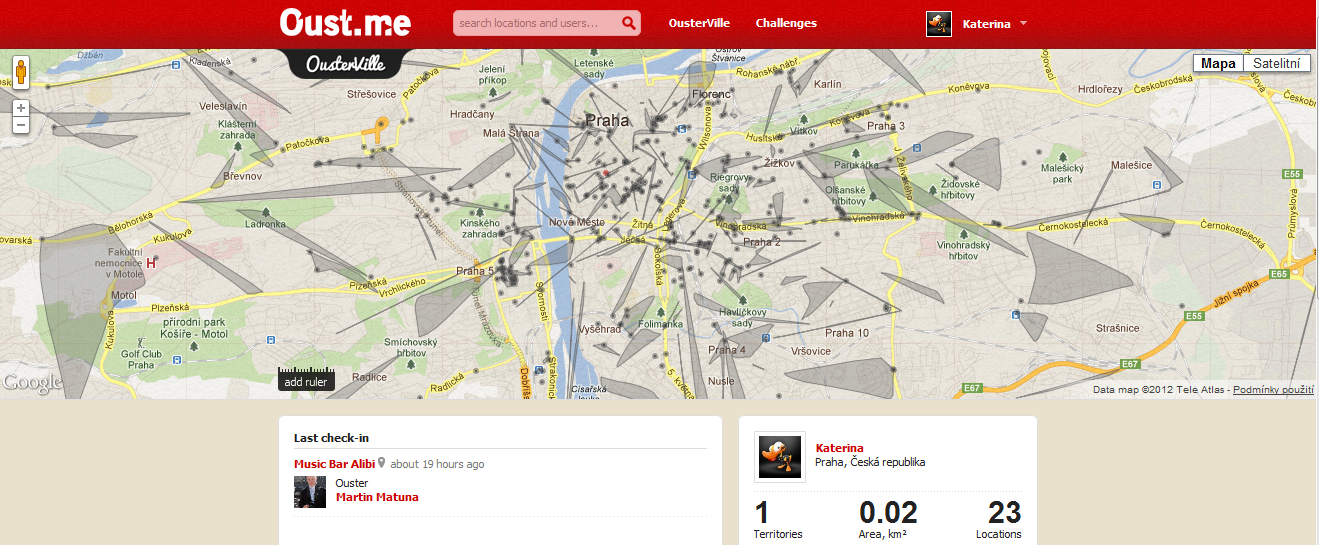
Task: Click the Vyšehrad label on the map
Action: 601,329
